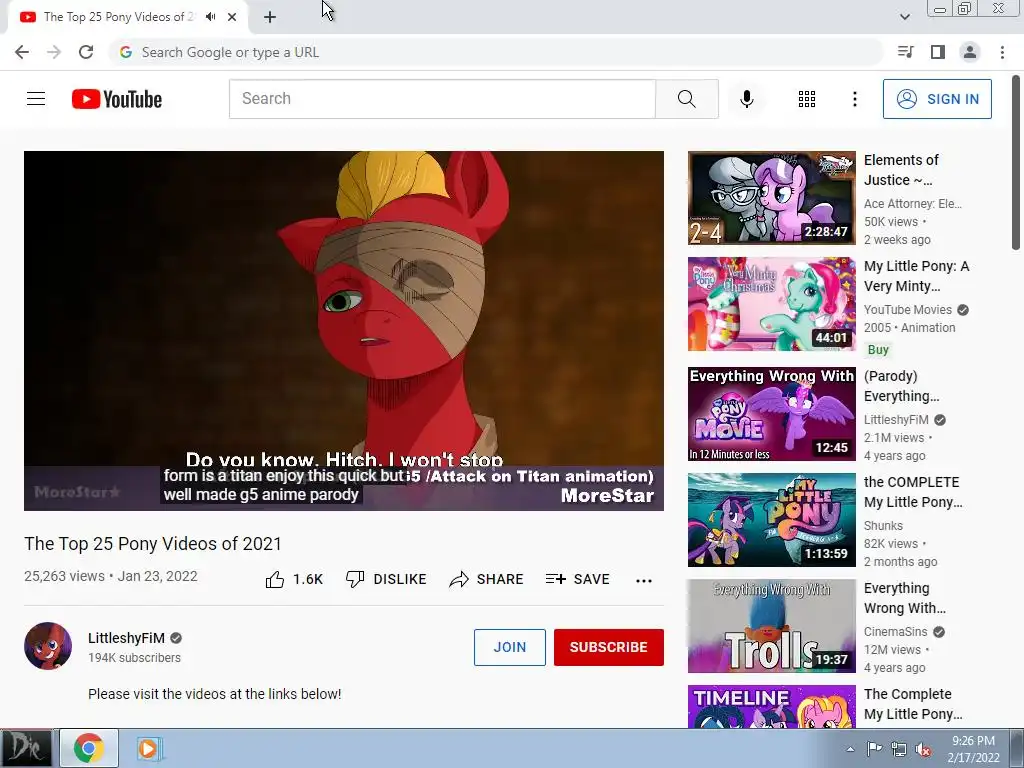Screen dimensions: 1024x768
Task: Click title '(Parody) Everything...'
Action: coord(901,386)
